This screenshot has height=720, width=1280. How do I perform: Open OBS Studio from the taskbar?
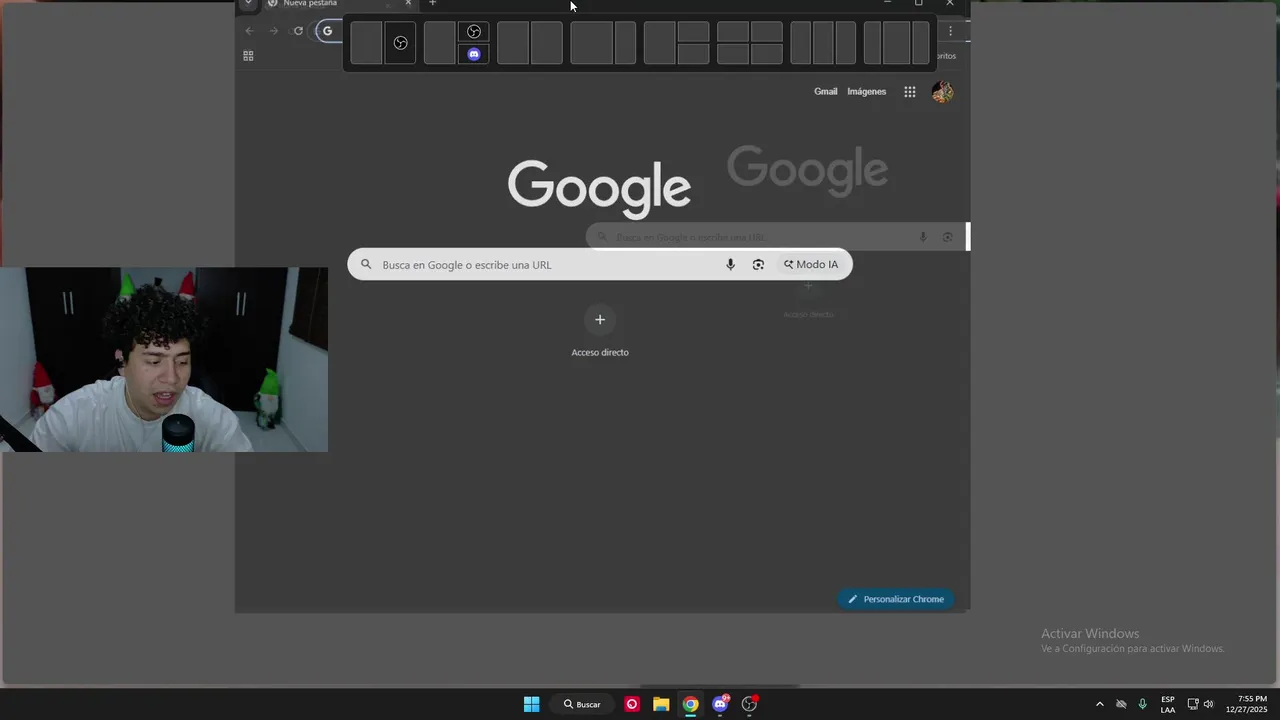[x=749, y=704]
